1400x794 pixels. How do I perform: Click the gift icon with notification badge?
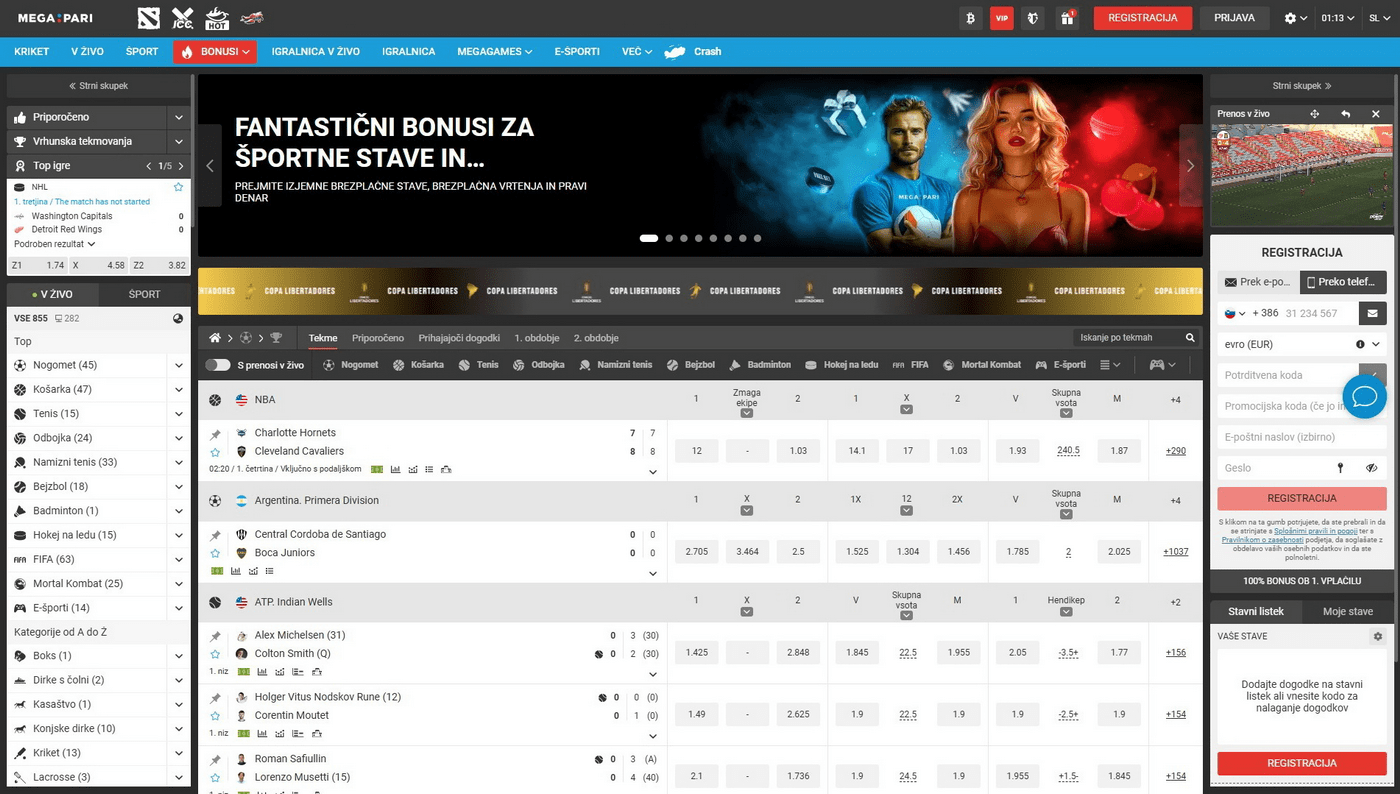click(x=1066, y=18)
